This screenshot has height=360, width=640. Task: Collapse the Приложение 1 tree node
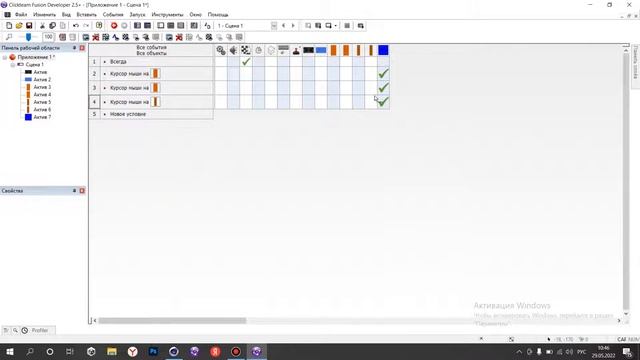pos(5,57)
